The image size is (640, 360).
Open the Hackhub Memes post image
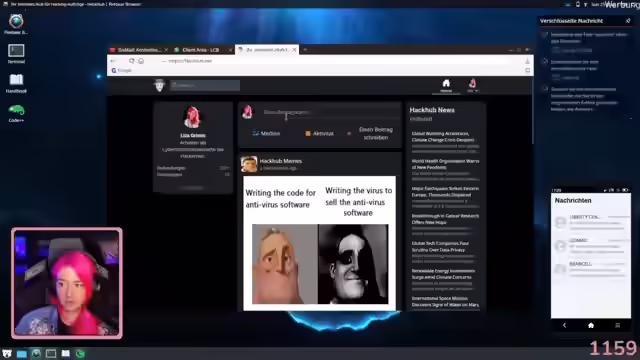point(320,243)
